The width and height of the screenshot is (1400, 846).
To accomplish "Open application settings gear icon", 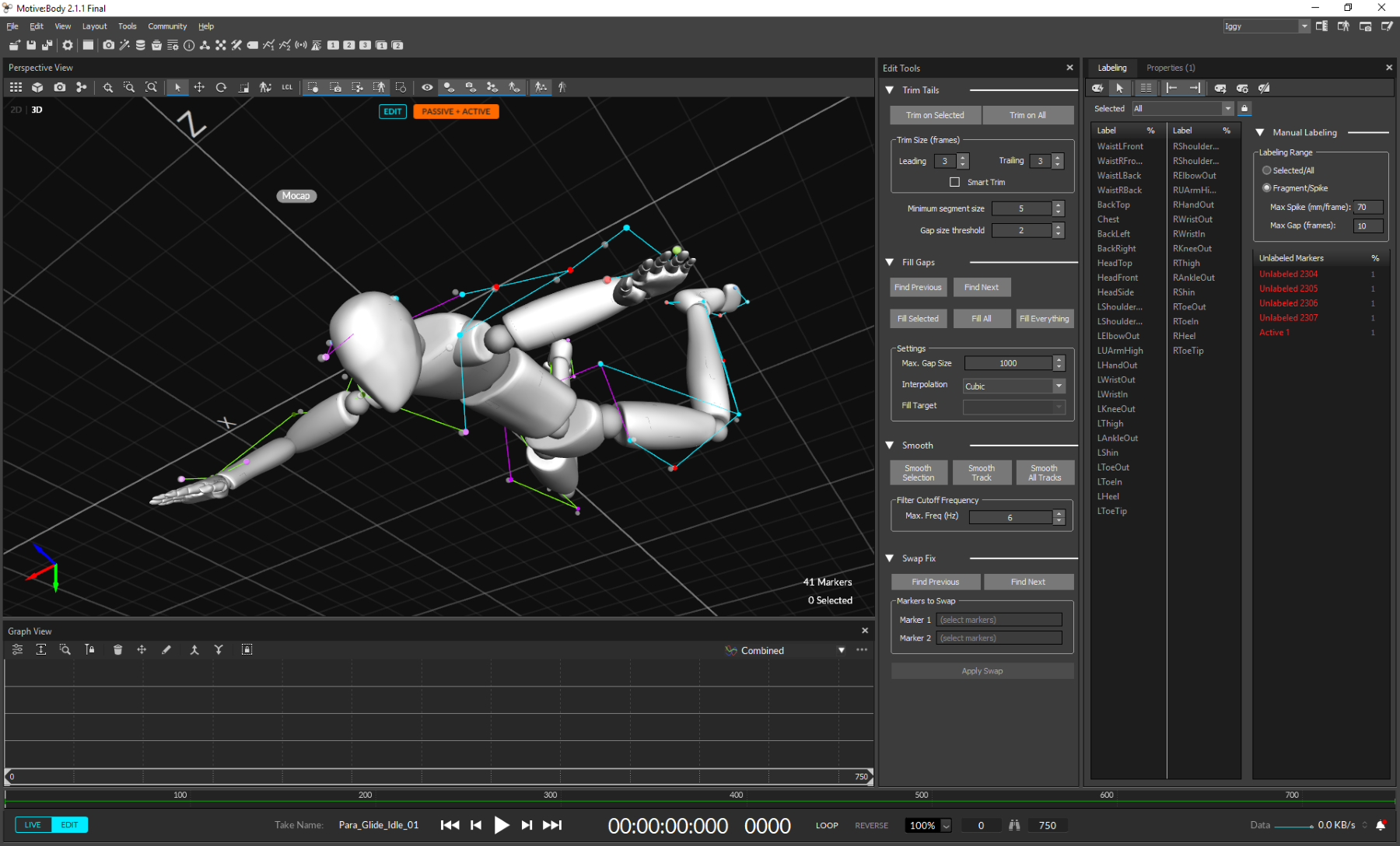I will (x=68, y=45).
